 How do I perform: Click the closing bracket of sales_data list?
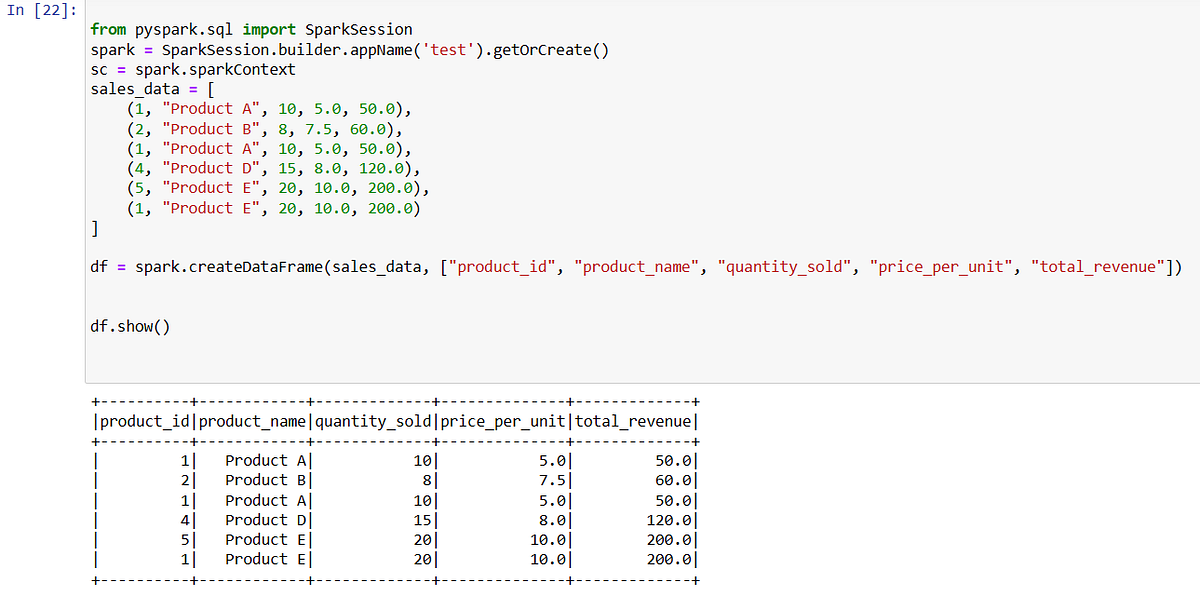pyautogui.click(x=95, y=227)
